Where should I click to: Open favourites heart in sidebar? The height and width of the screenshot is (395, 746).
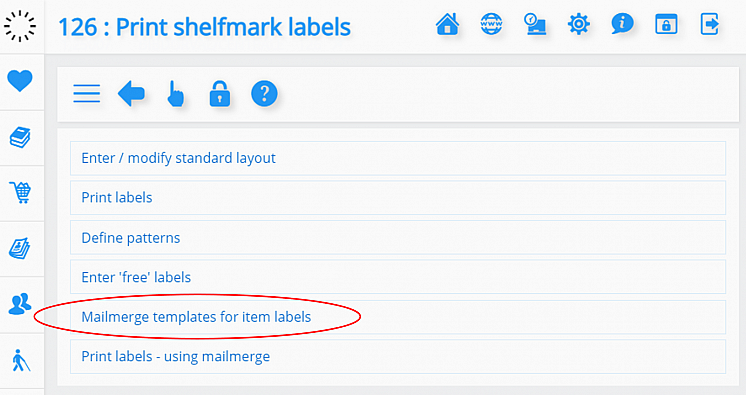(x=20, y=81)
